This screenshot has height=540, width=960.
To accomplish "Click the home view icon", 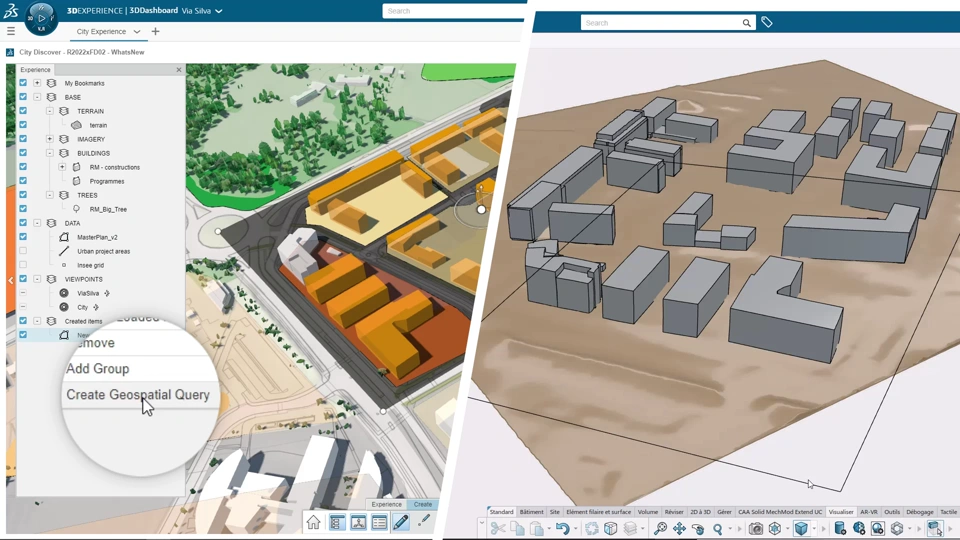I will tap(313, 522).
